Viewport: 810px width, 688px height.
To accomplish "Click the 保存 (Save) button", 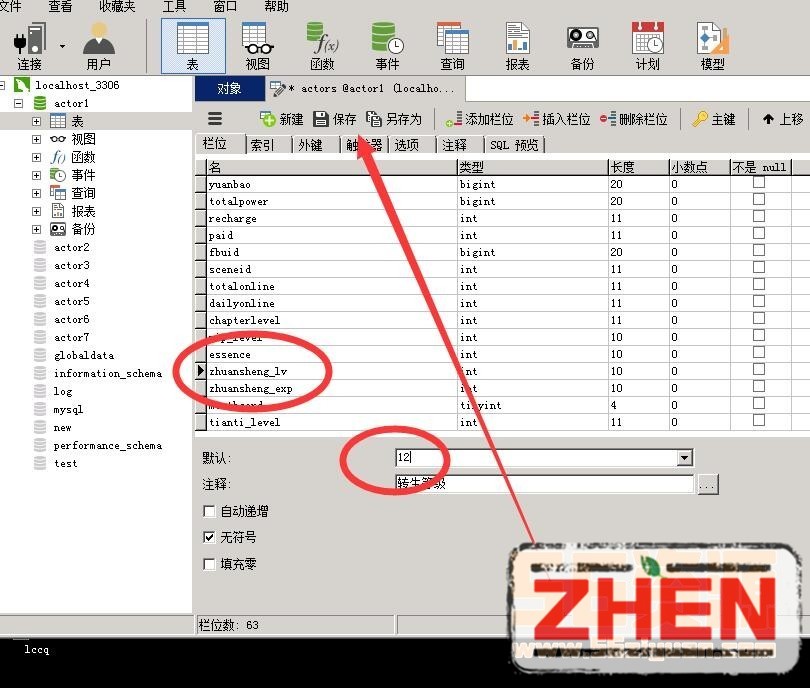I will pyautogui.click(x=335, y=119).
